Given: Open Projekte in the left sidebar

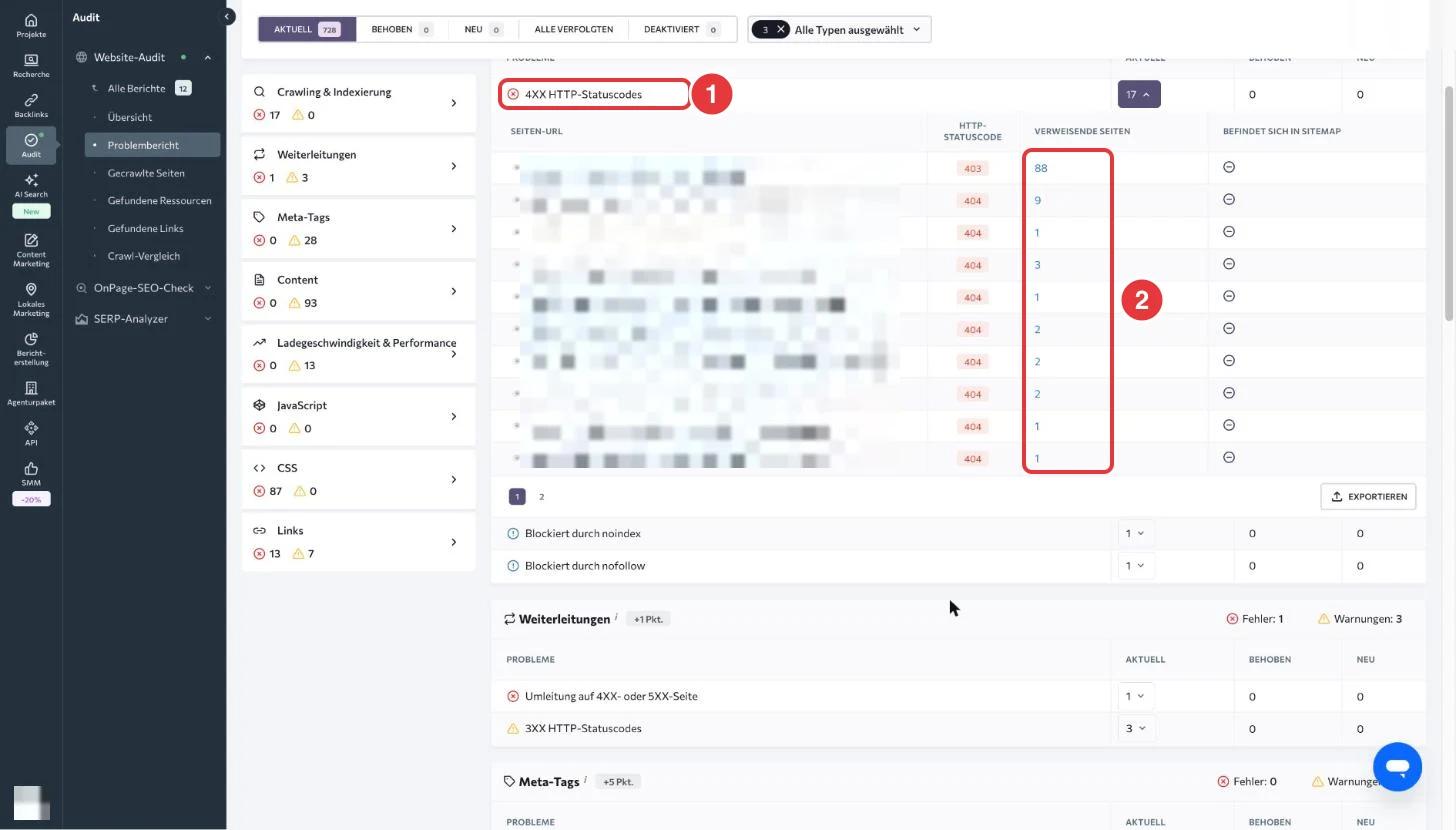Looking at the screenshot, I should pyautogui.click(x=31, y=26).
